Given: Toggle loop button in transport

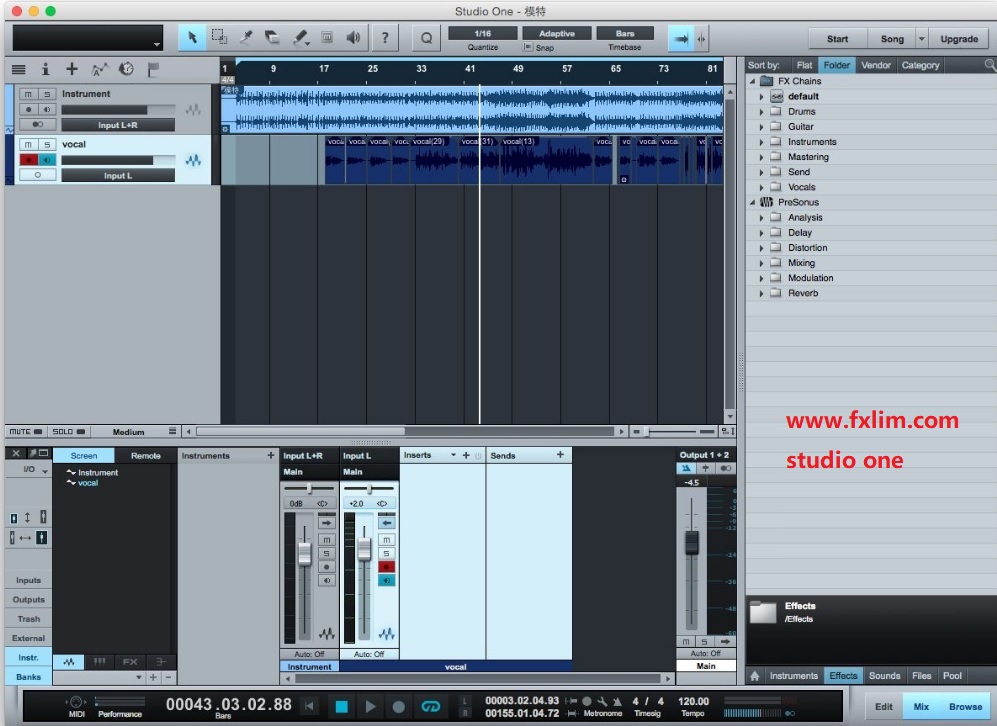Looking at the screenshot, I should (x=430, y=706).
